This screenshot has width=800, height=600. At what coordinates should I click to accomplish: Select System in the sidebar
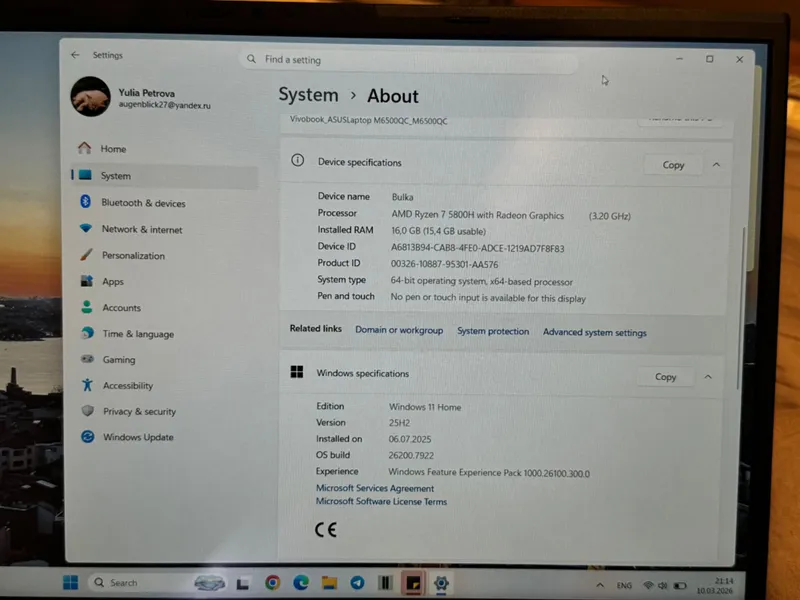click(x=164, y=176)
